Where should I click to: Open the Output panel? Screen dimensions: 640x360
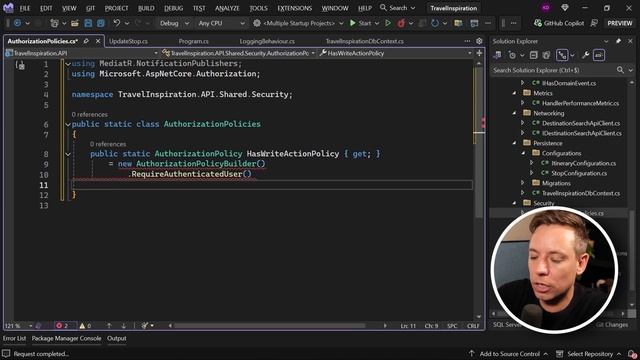pyautogui.click(x=116, y=338)
